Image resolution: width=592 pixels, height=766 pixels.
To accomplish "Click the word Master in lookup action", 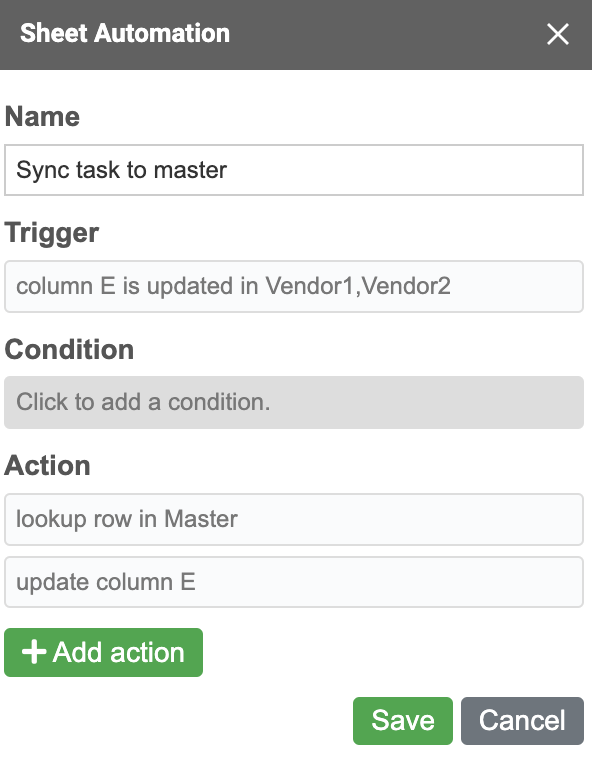I will pos(201,519).
